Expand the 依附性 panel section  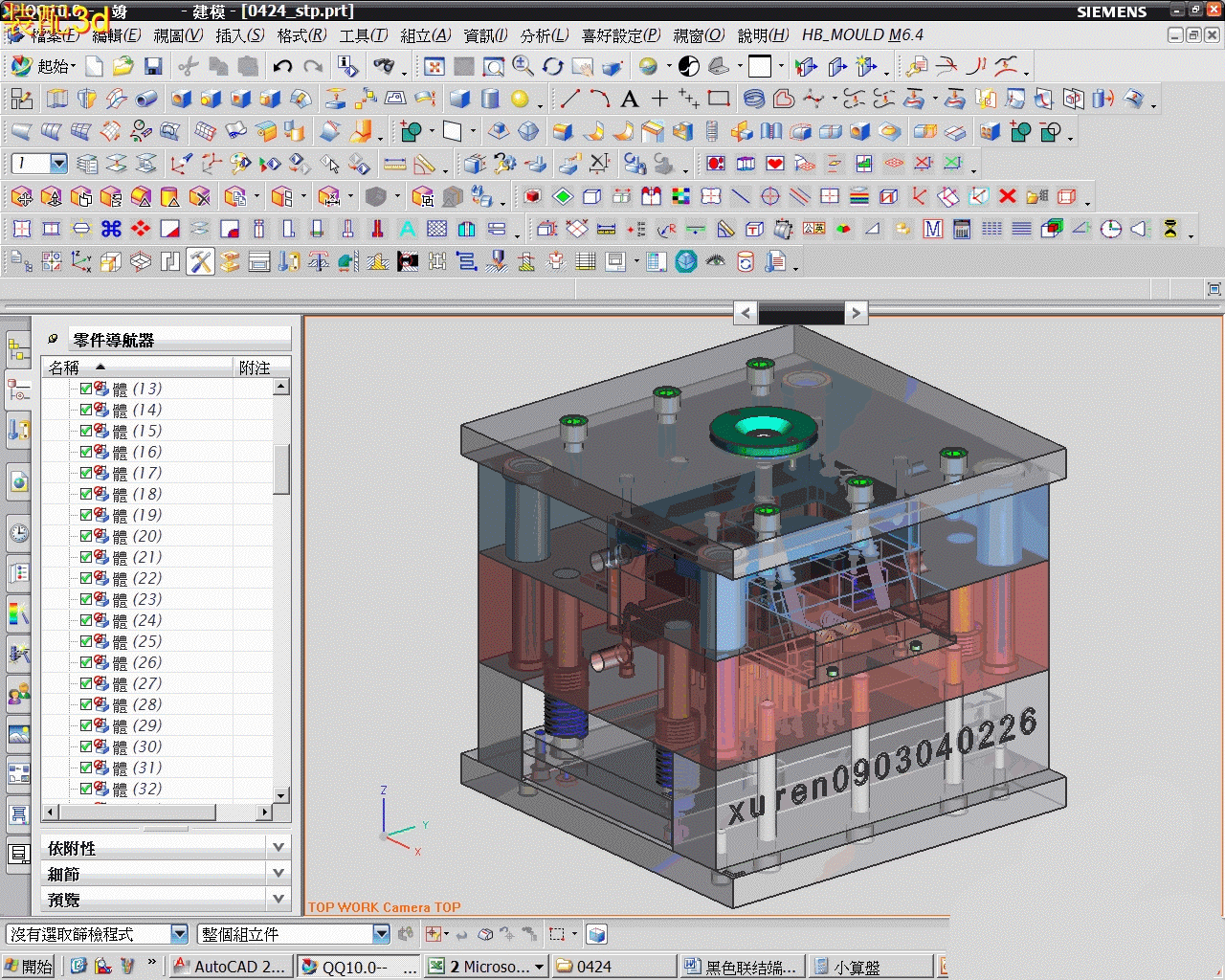tap(278, 847)
